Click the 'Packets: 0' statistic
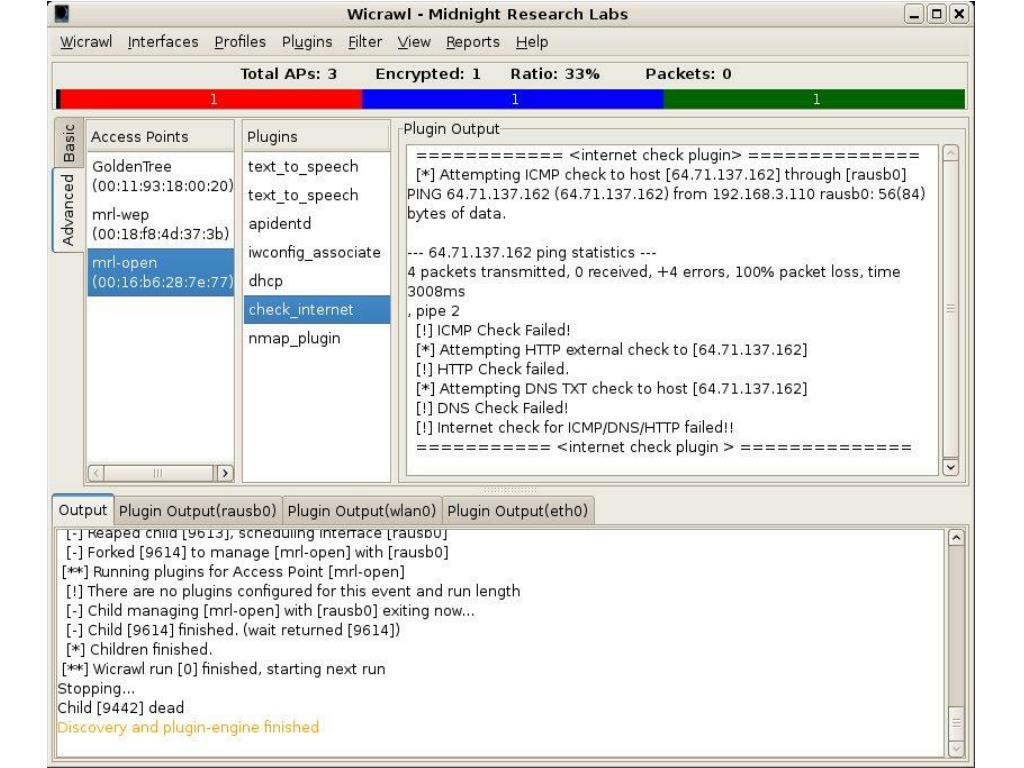Image resolution: width=1024 pixels, height=768 pixels. tap(688, 74)
